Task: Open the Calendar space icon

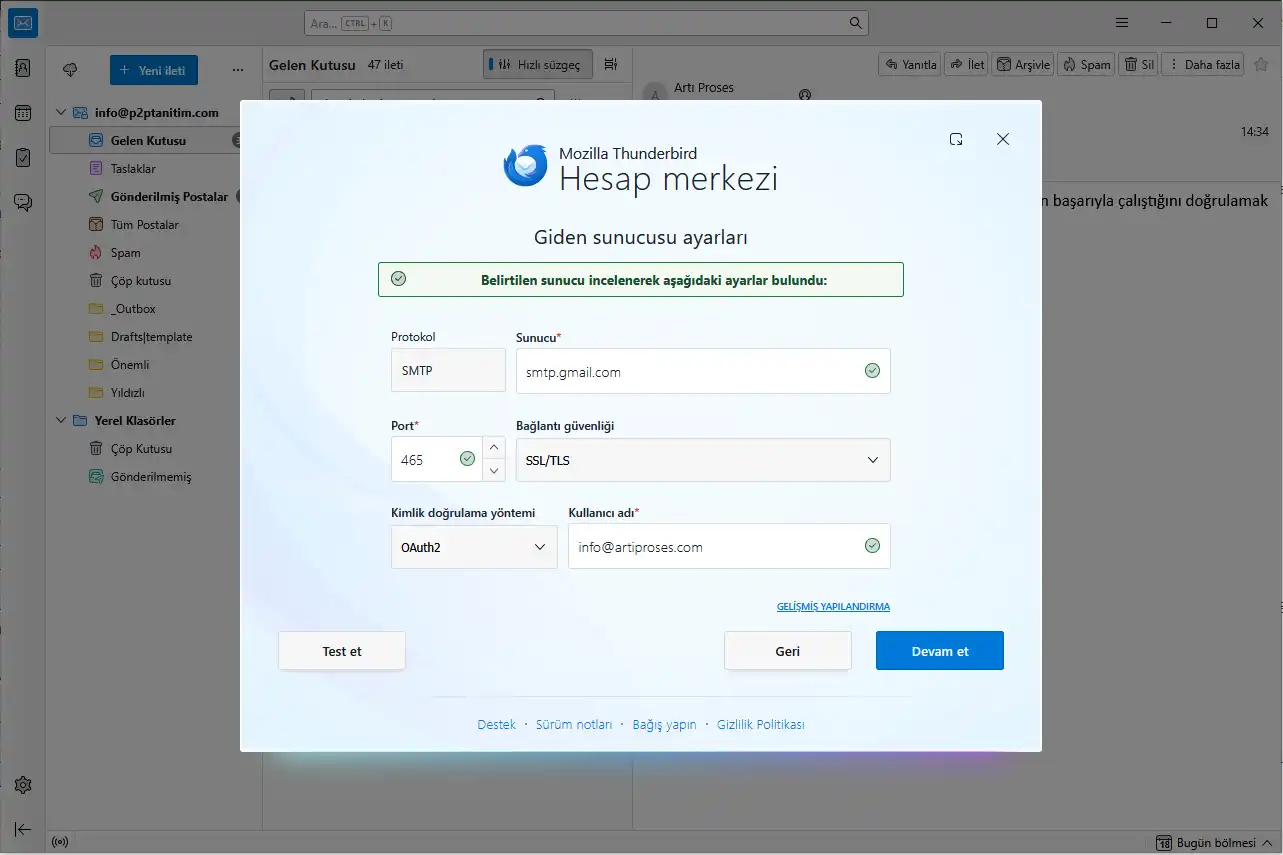Action: 23,113
